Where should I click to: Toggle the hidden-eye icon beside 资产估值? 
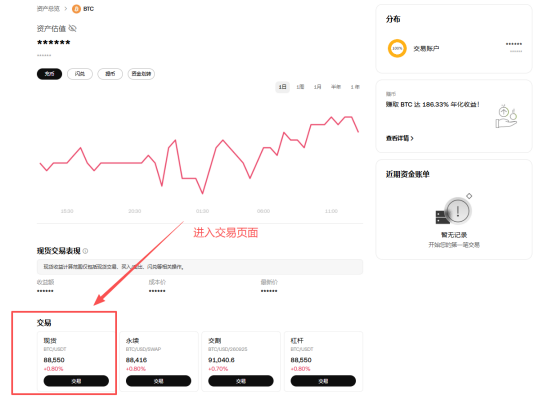click(x=72, y=28)
